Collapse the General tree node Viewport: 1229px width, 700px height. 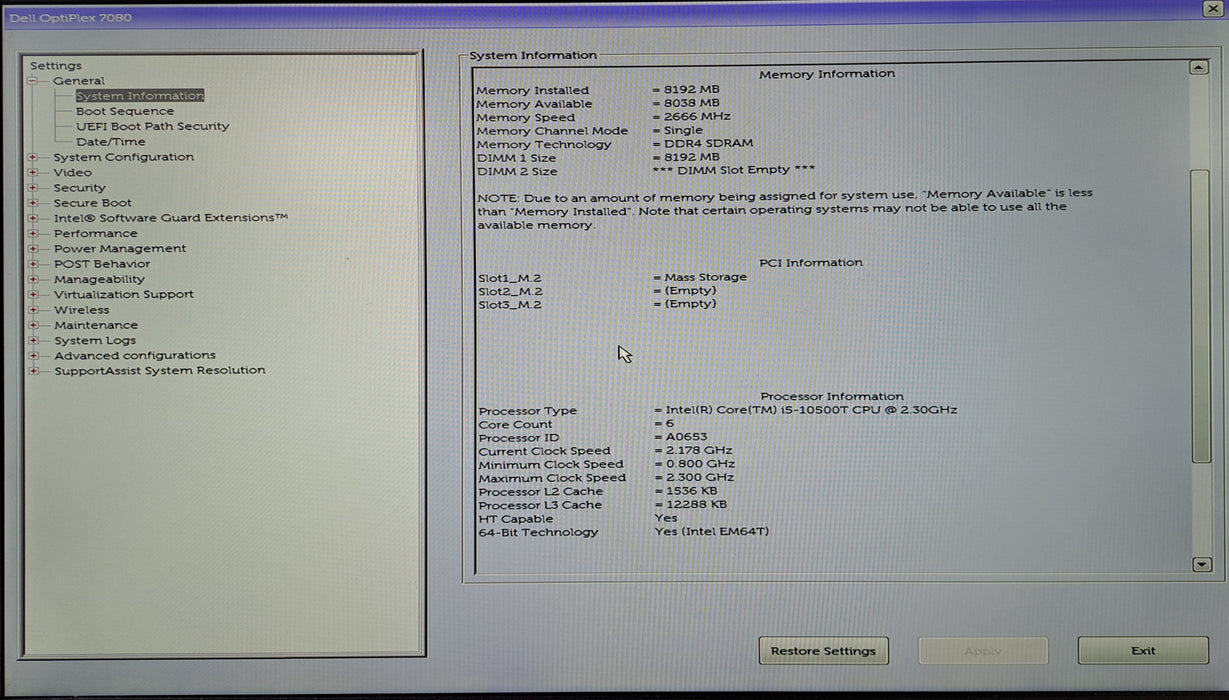pos(33,81)
